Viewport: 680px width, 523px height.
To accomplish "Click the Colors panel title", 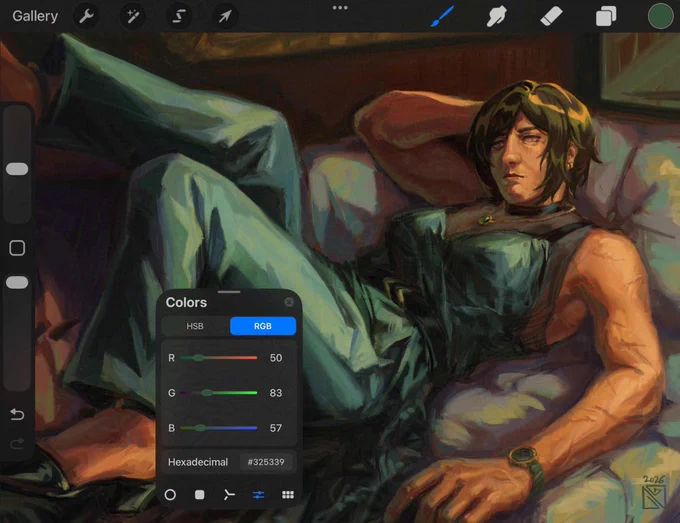I will click(x=186, y=302).
